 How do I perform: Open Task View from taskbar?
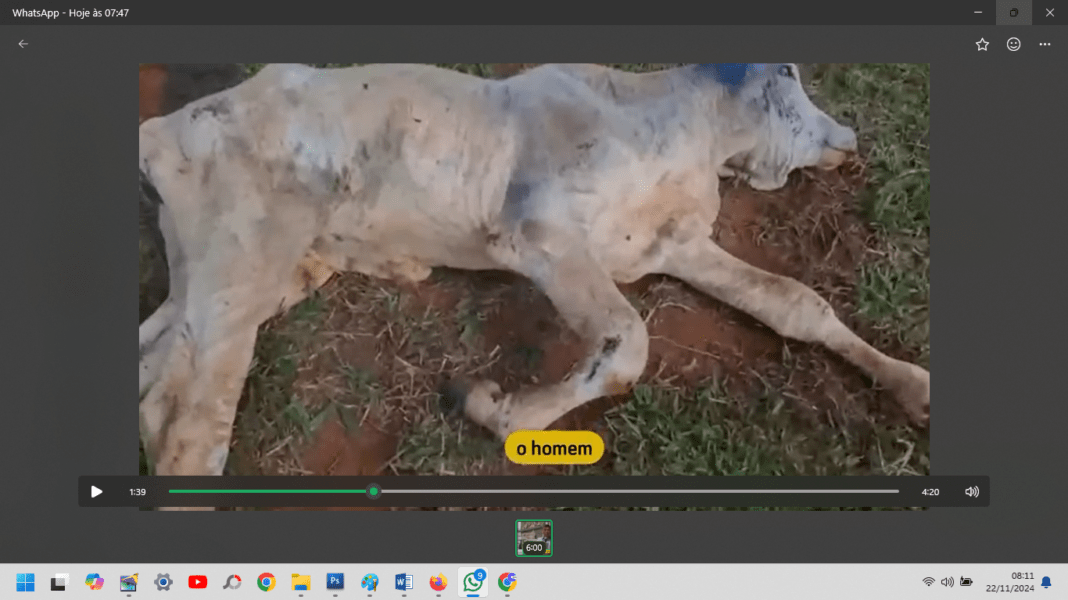pyautogui.click(x=59, y=582)
